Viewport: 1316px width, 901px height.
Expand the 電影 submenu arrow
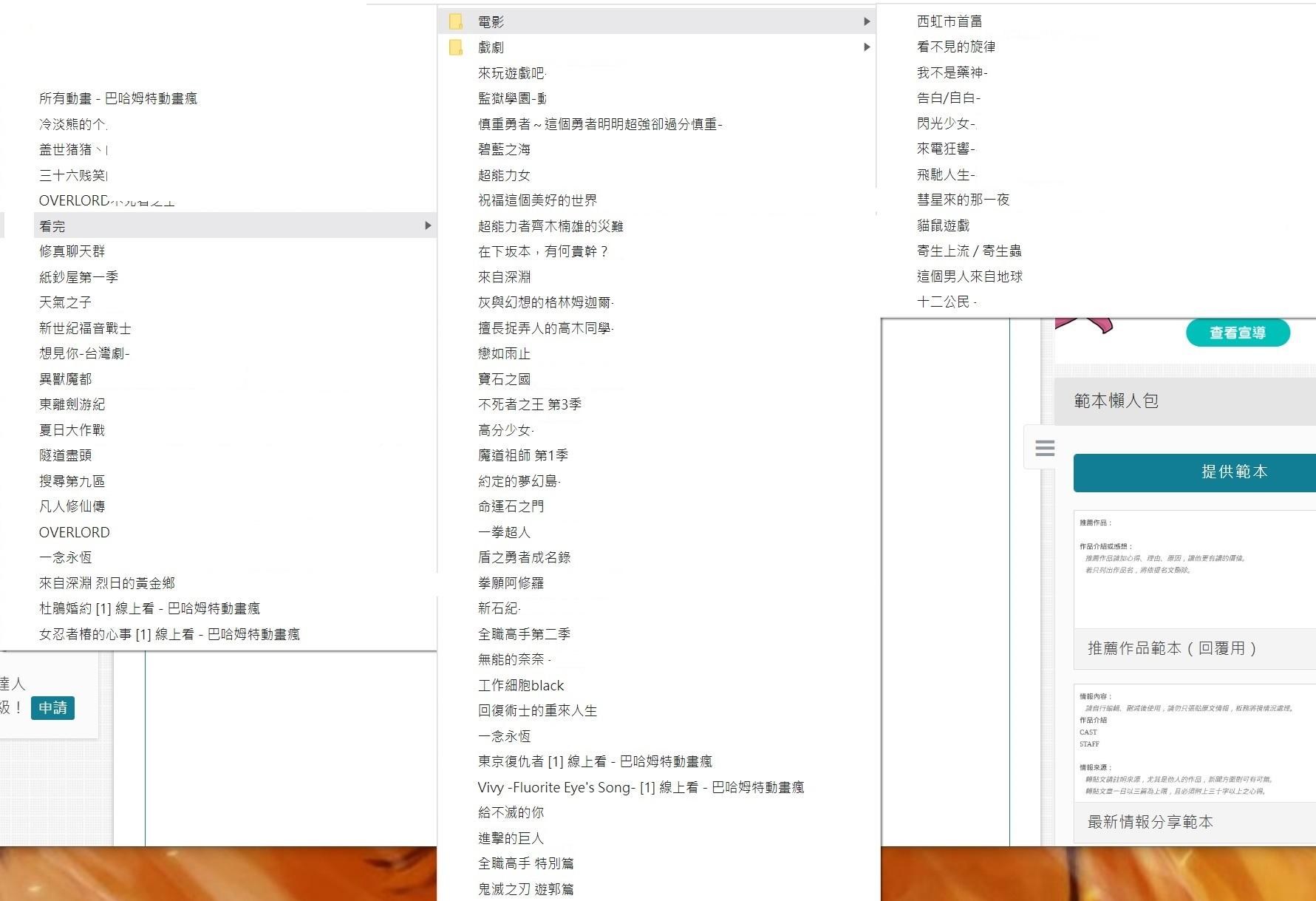pyautogui.click(x=867, y=21)
